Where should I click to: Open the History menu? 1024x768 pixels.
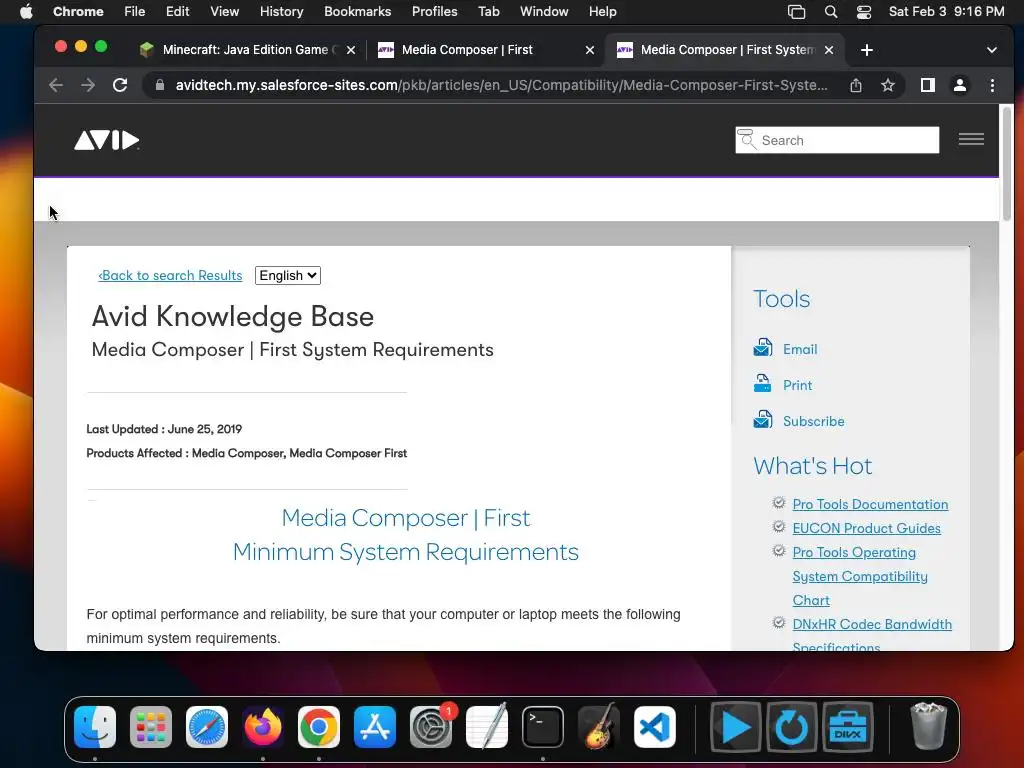pos(281,11)
